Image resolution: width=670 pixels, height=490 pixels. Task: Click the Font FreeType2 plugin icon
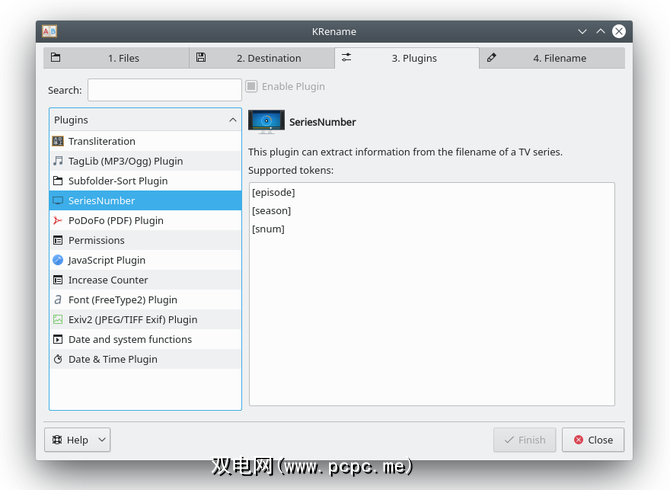coord(58,300)
